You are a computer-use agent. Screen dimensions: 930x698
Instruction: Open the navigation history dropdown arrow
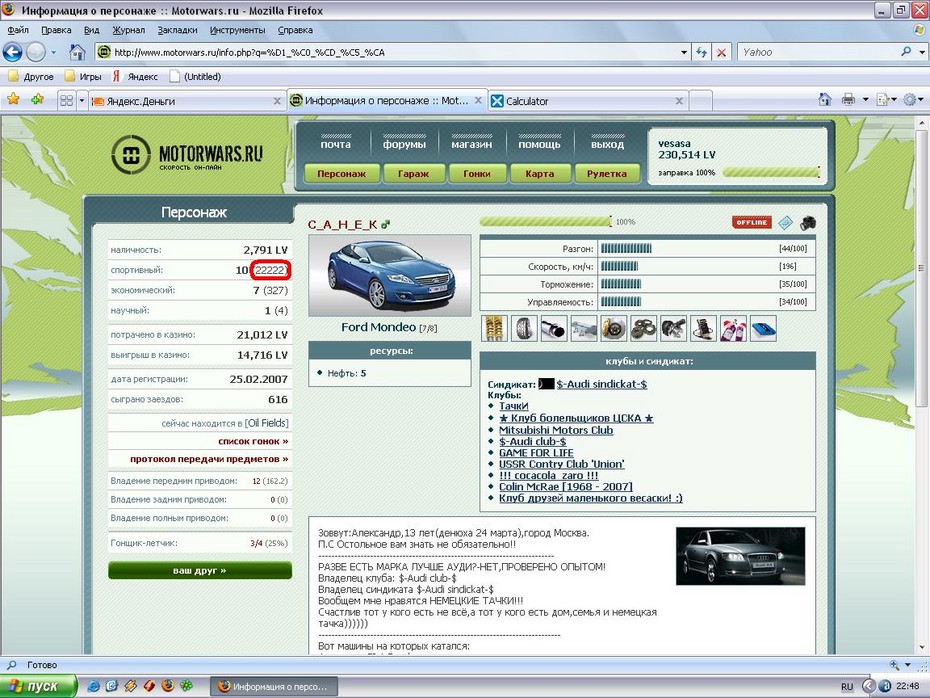point(53,52)
